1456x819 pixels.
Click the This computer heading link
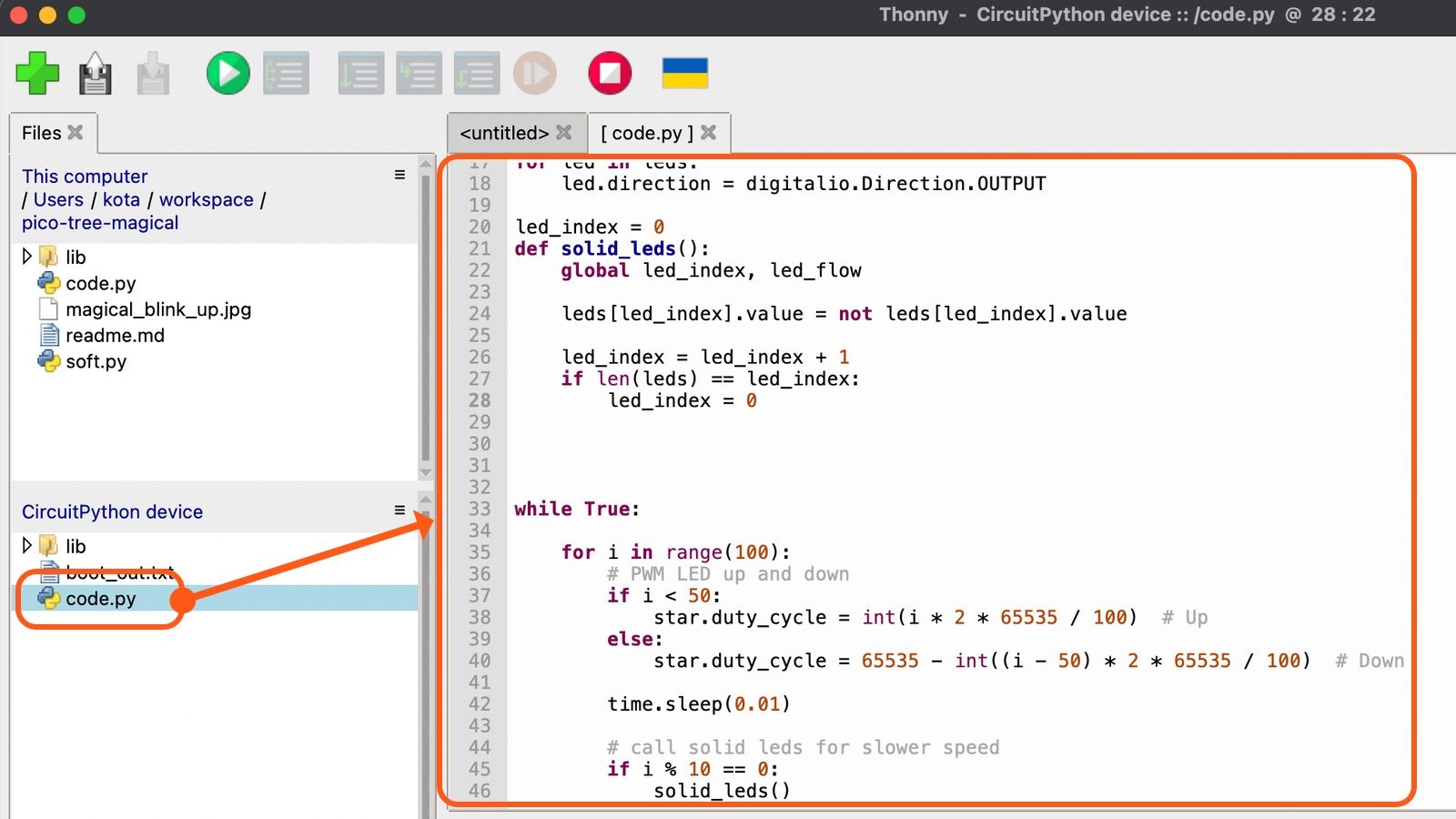click(x=85, y=177)
